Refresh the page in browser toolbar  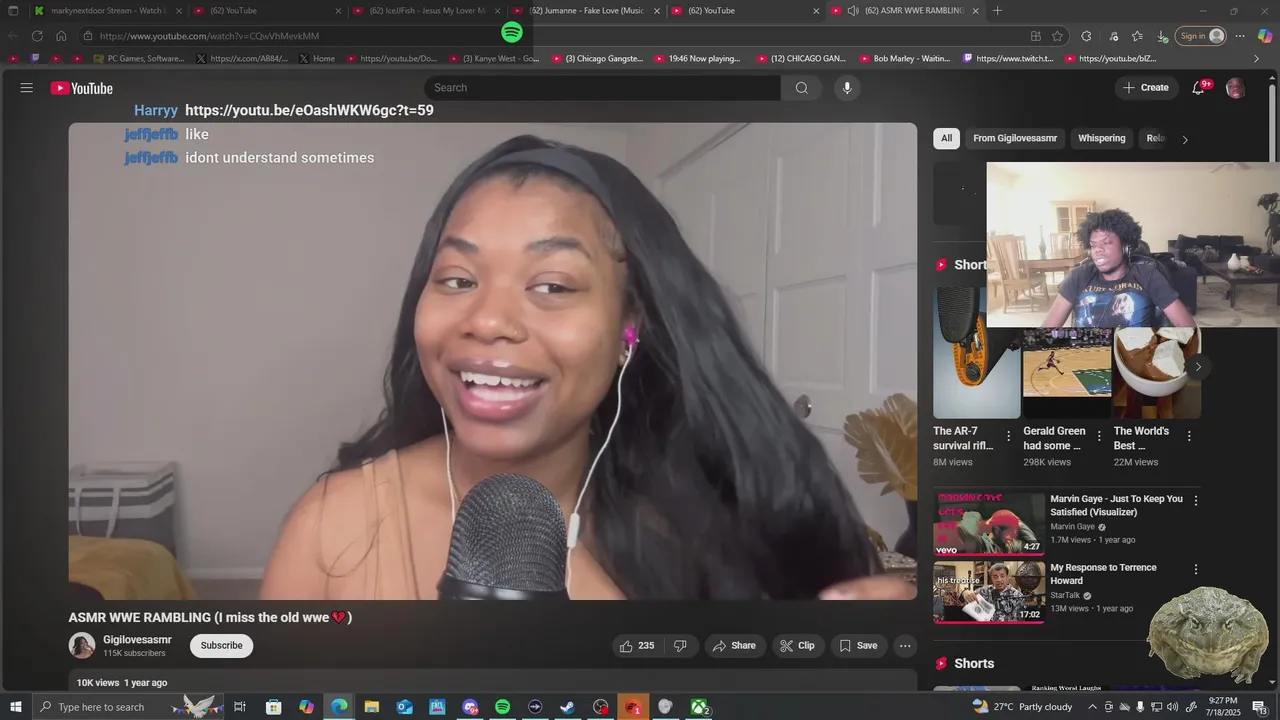[x=37, y=36]
